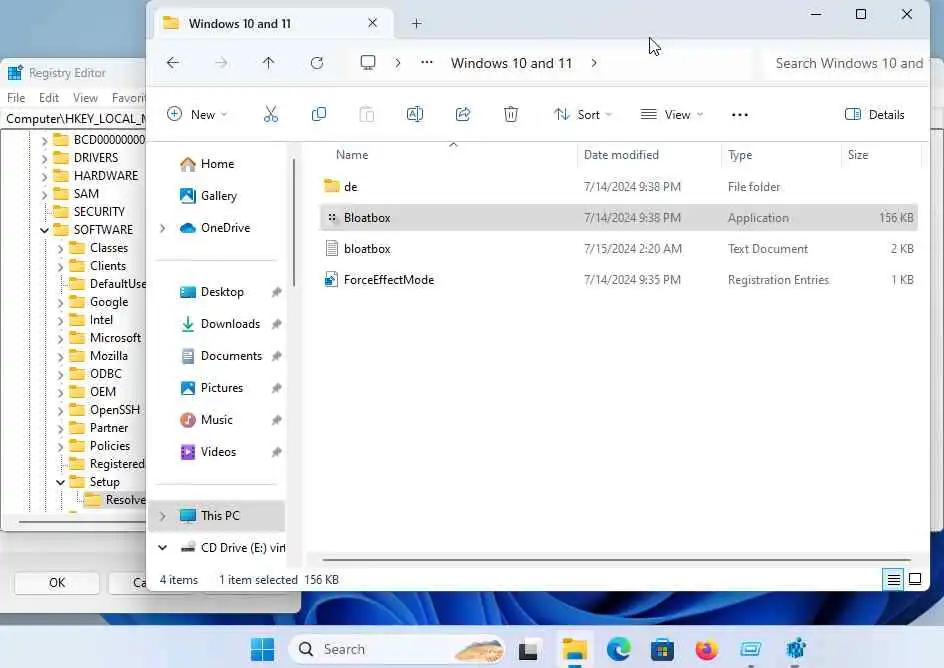Click Registry Editor icon on the taskbar
Screen dimensions: 944x668
(x=796, y=649)
